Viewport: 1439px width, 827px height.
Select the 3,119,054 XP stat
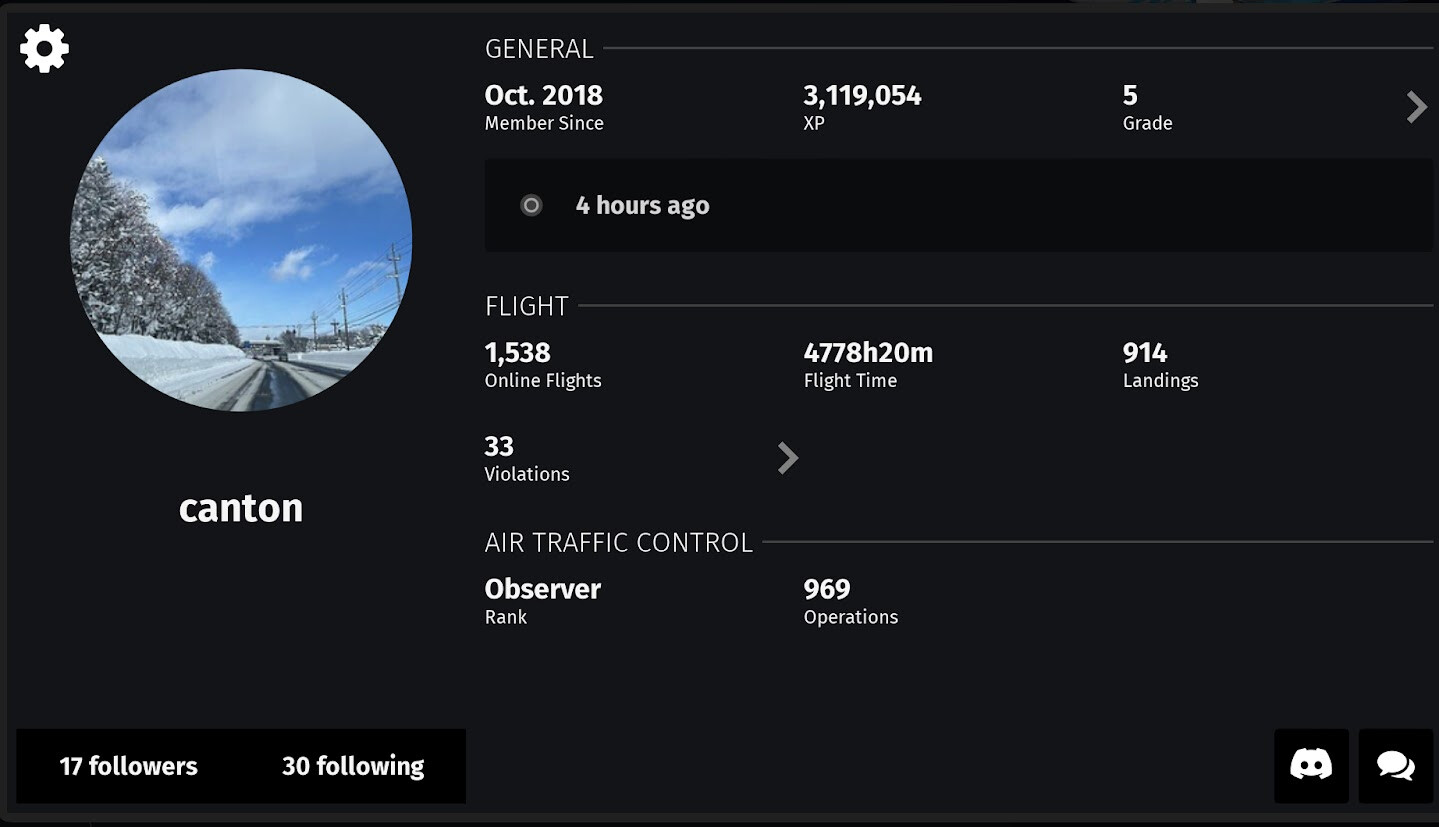coord(862,96)
